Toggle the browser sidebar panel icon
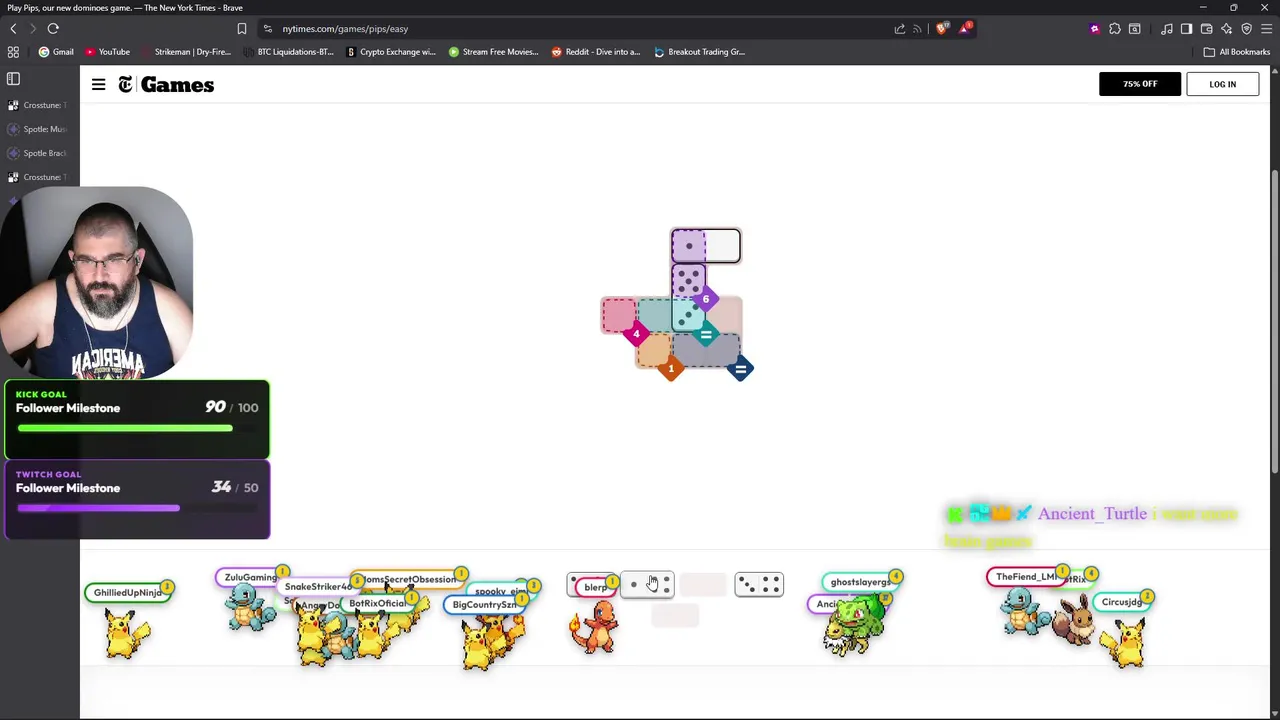Viewport: 1280px width, 720px height. [1186, 29]
